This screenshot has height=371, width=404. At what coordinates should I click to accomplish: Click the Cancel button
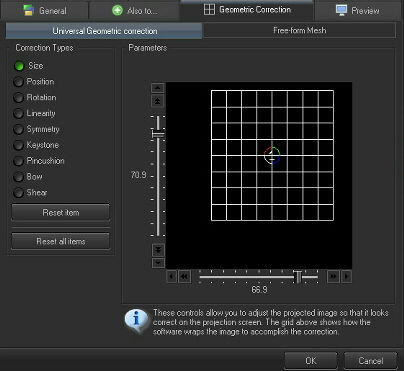pos(371,361)
